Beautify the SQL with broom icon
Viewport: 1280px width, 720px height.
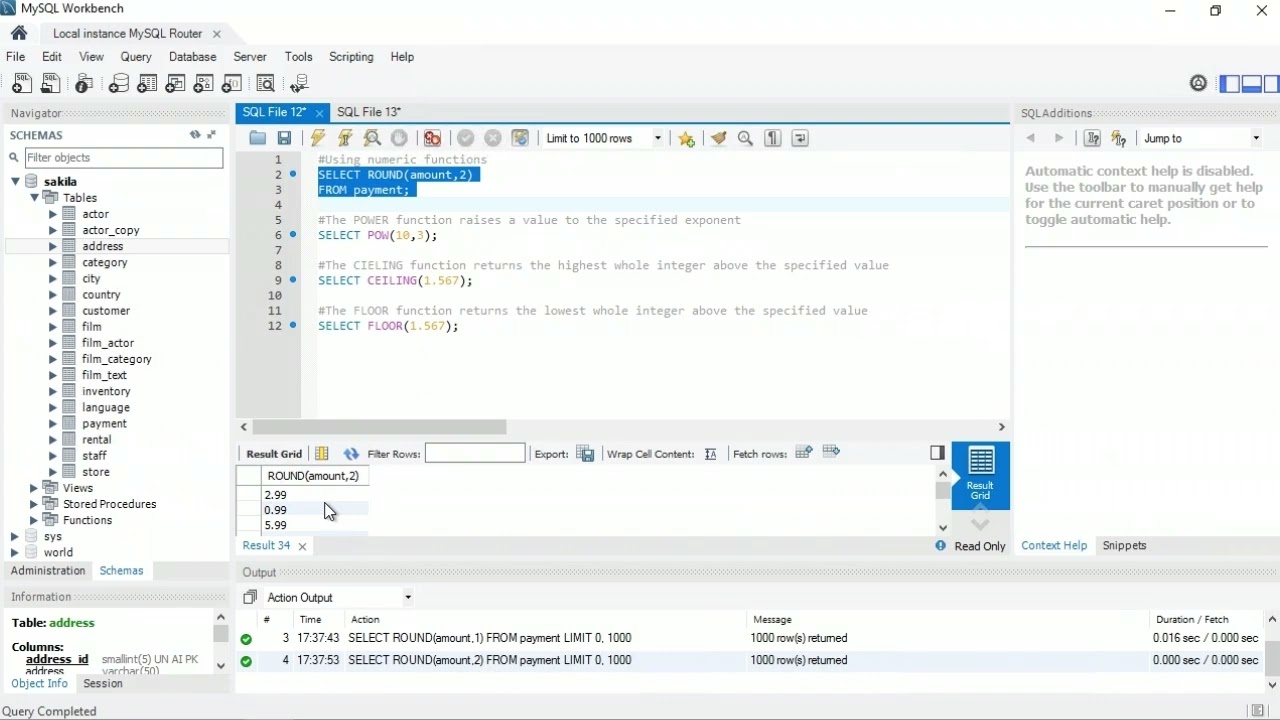pos(718,138)
